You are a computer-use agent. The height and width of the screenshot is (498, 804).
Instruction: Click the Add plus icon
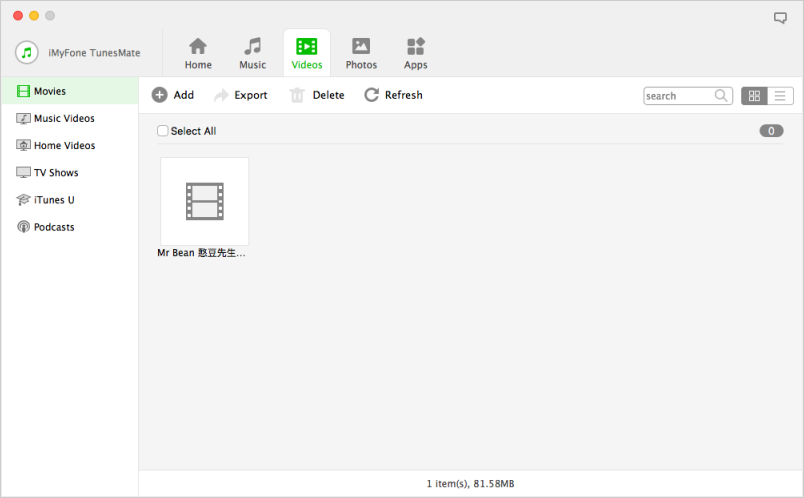pos(159,95)
